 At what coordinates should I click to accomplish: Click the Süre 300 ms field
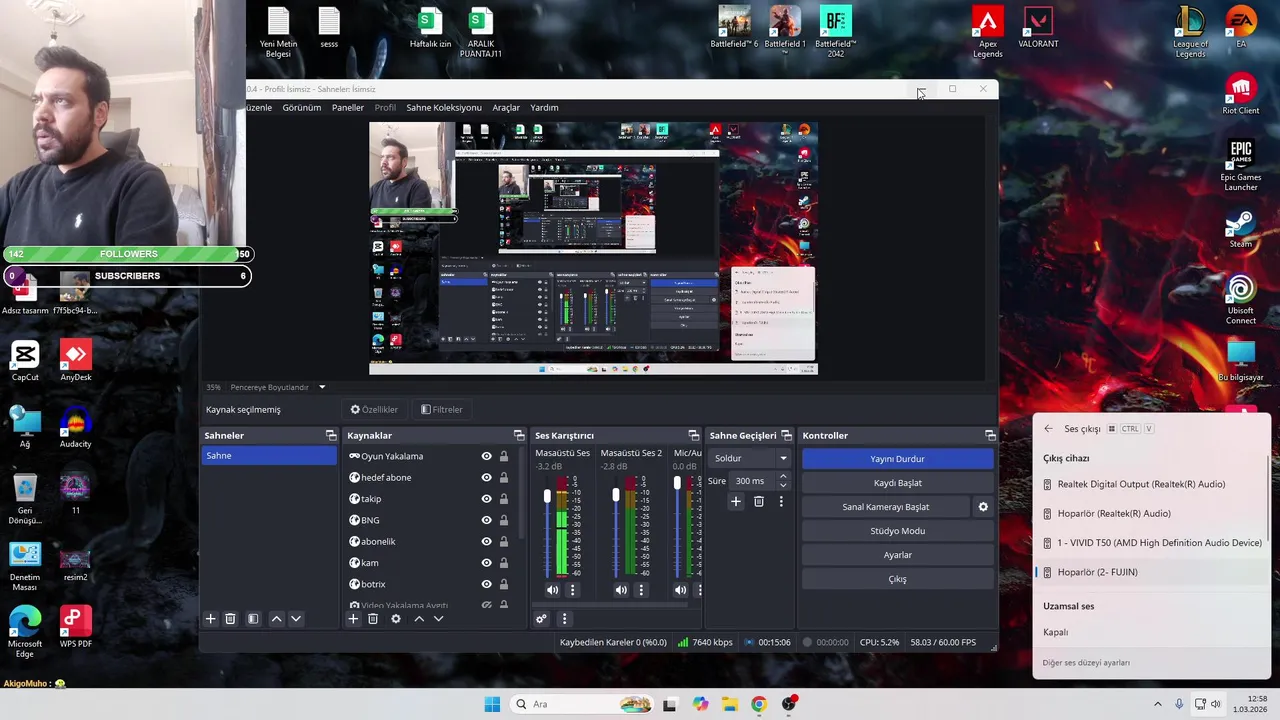click(x=752, y=481)
